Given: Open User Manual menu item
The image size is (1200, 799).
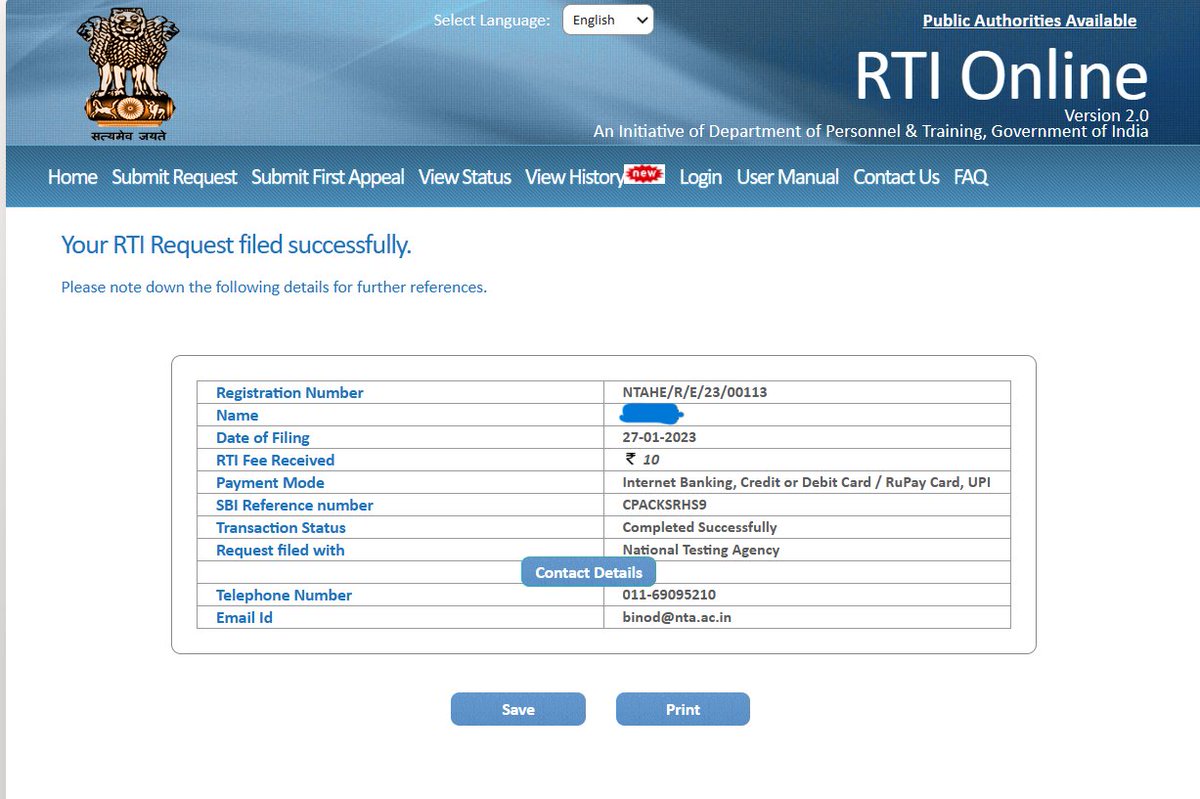Looking at the screenshot, I should click(x=788, y=177).
